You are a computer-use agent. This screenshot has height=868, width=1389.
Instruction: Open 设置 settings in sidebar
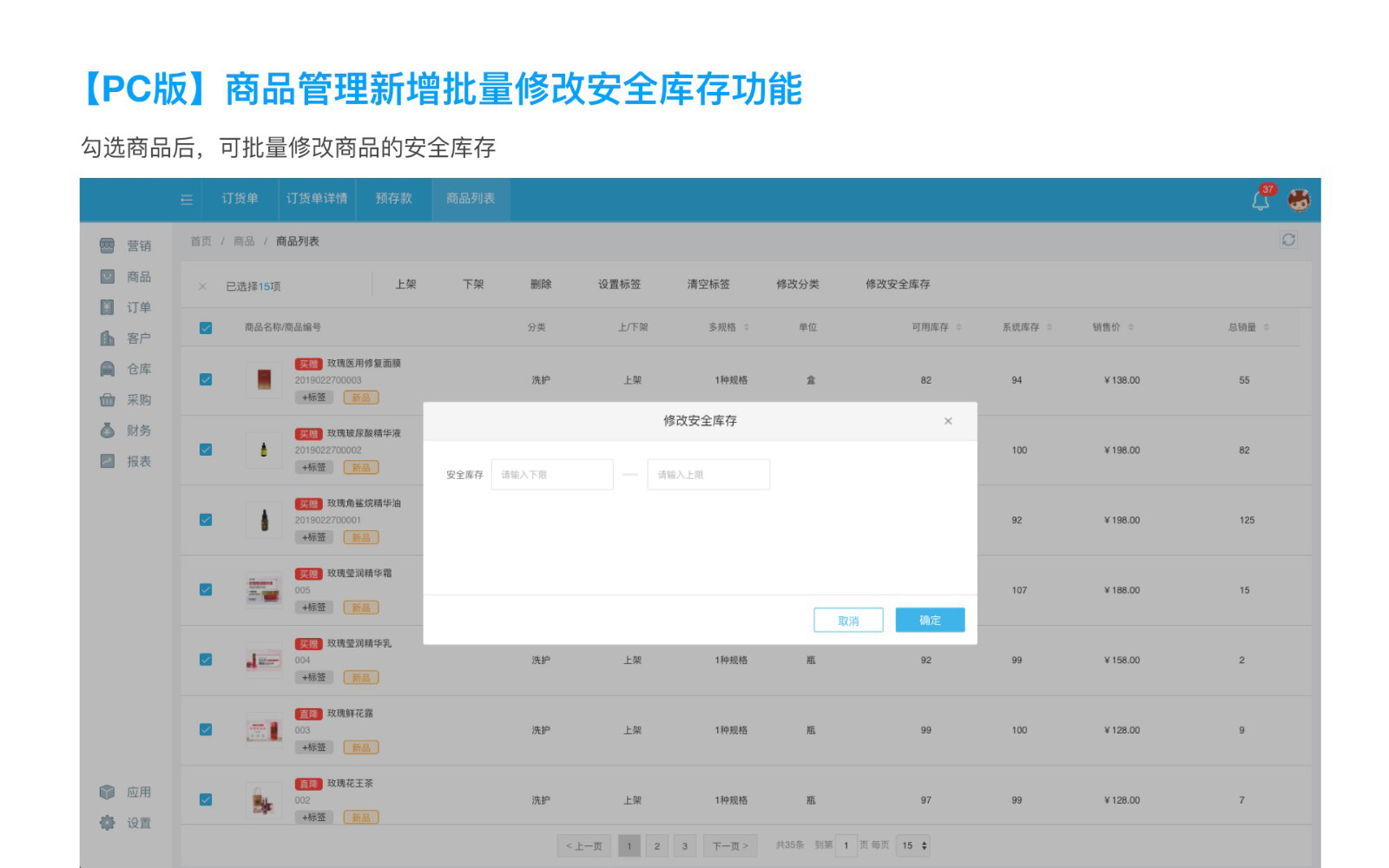(126, 823)
